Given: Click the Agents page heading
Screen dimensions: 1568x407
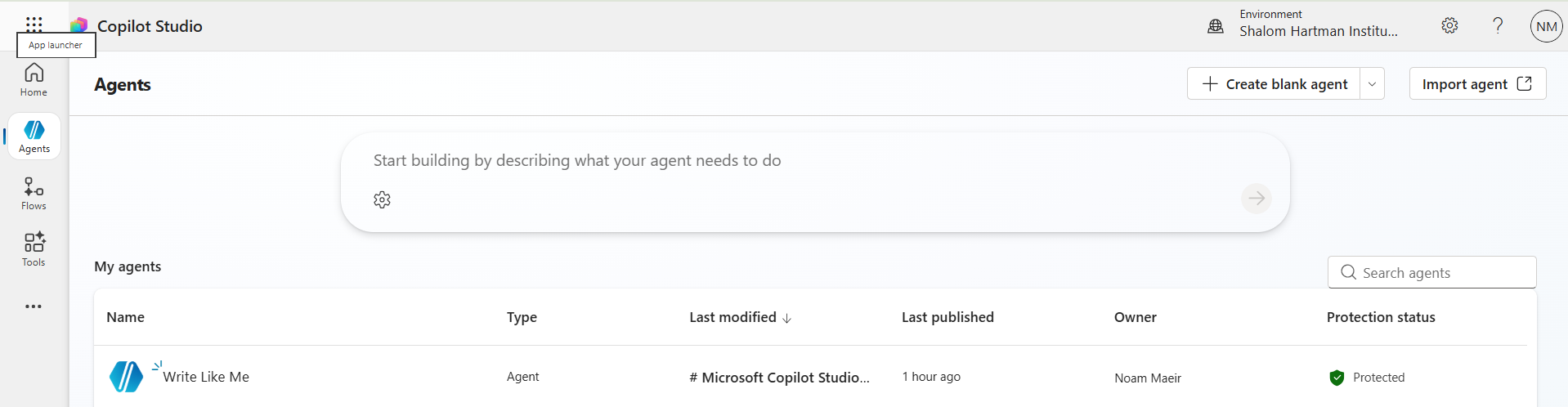Looking at the screenshot, I should point(123,84).
